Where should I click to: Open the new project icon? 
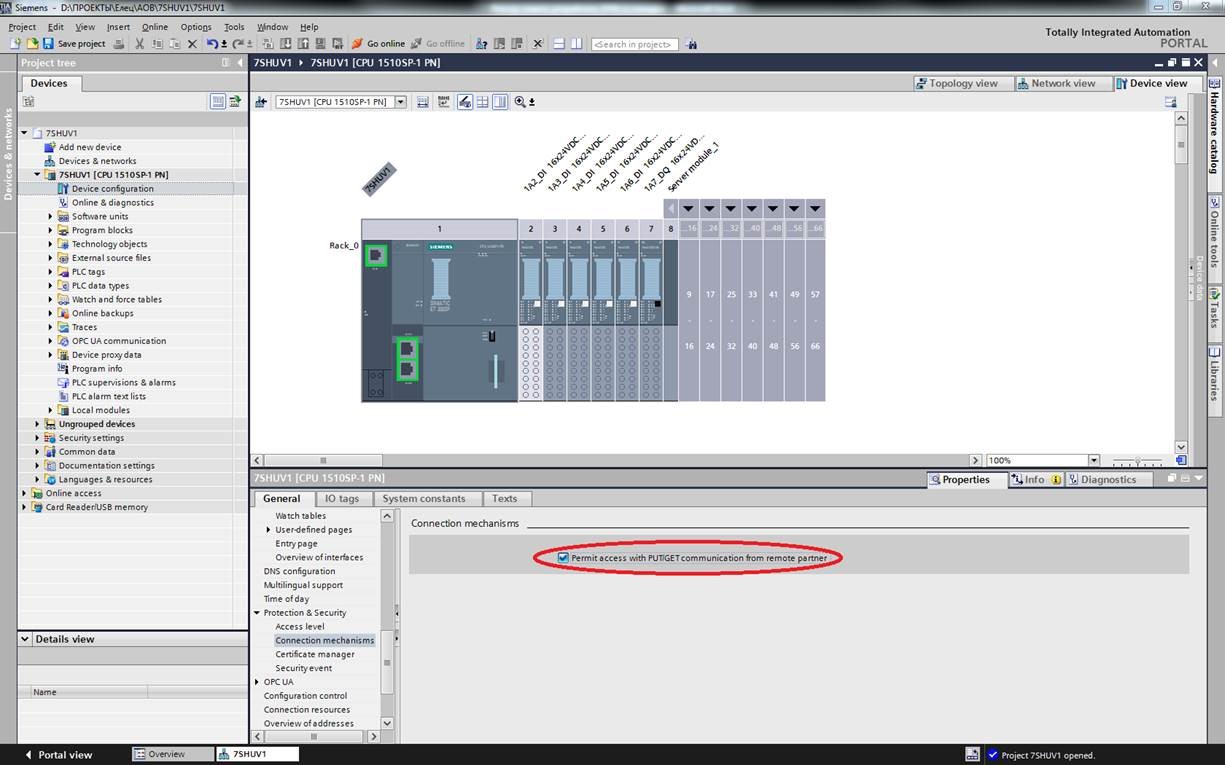coord(15,44)
